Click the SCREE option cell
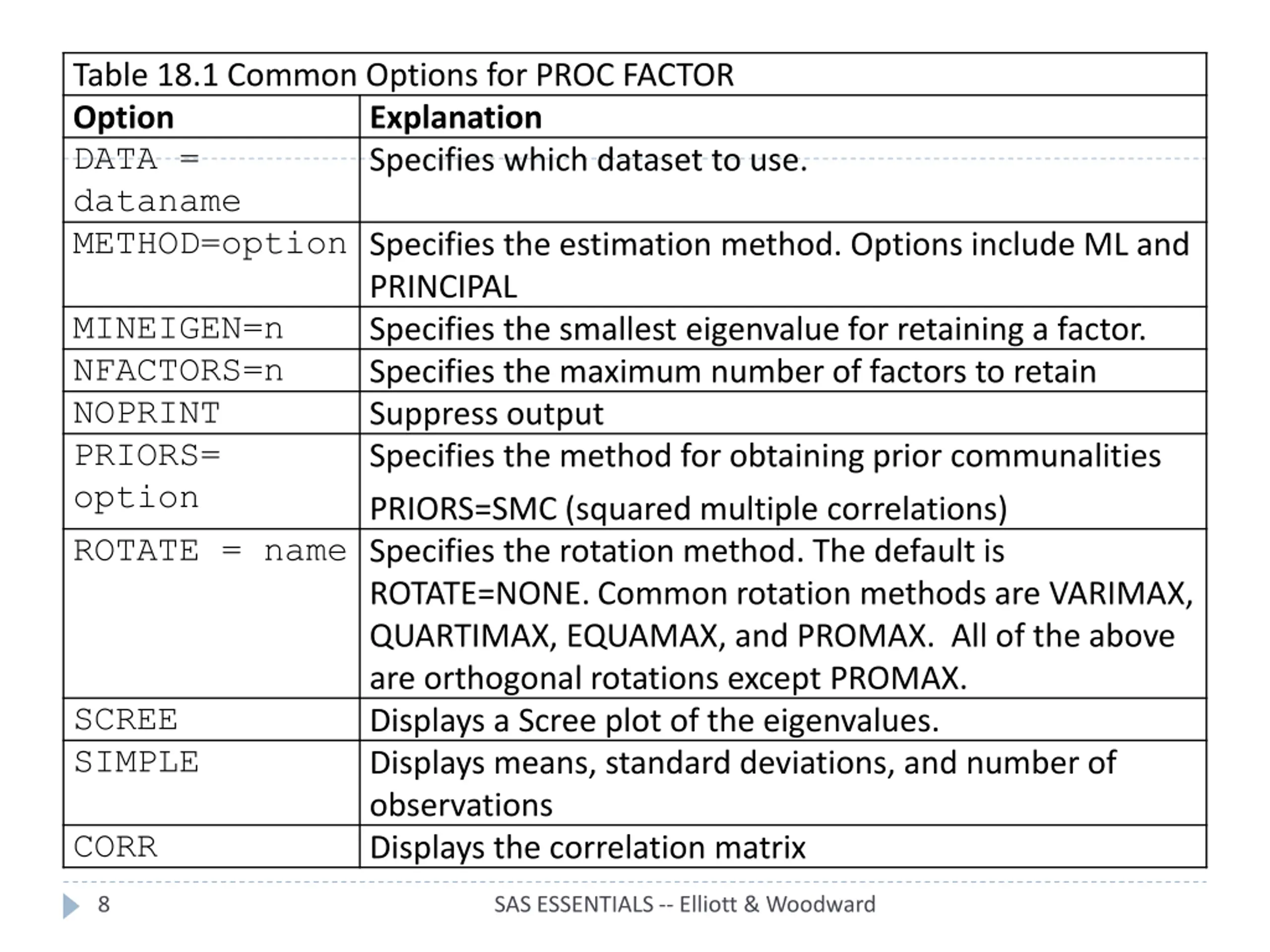Image resolution: width=1270 pixels, height=952 pixels. (x=211, y=719)
